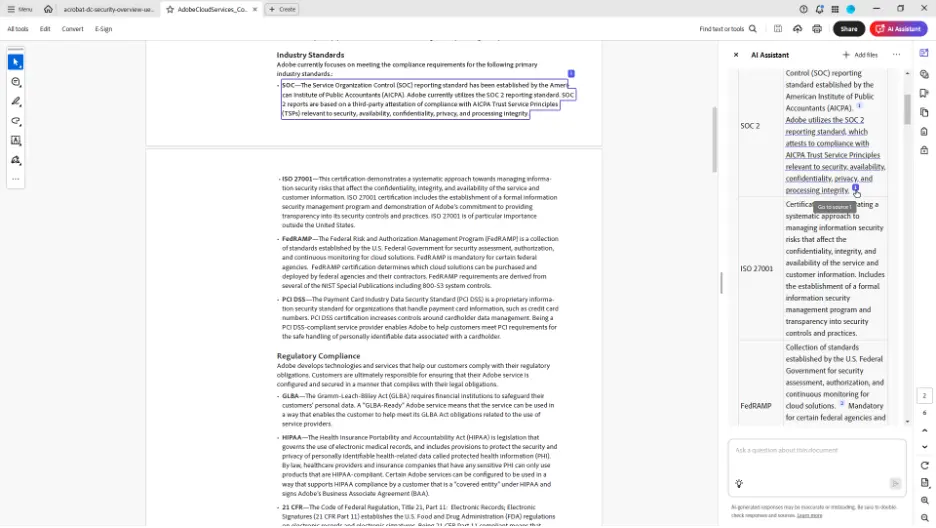
Task: Open the page display options icon
Action: [925, 483]
